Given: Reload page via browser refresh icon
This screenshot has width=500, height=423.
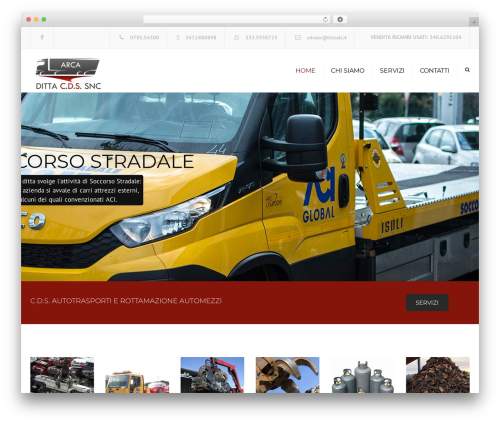Looking at the screenshot, I should pos(325,20).
